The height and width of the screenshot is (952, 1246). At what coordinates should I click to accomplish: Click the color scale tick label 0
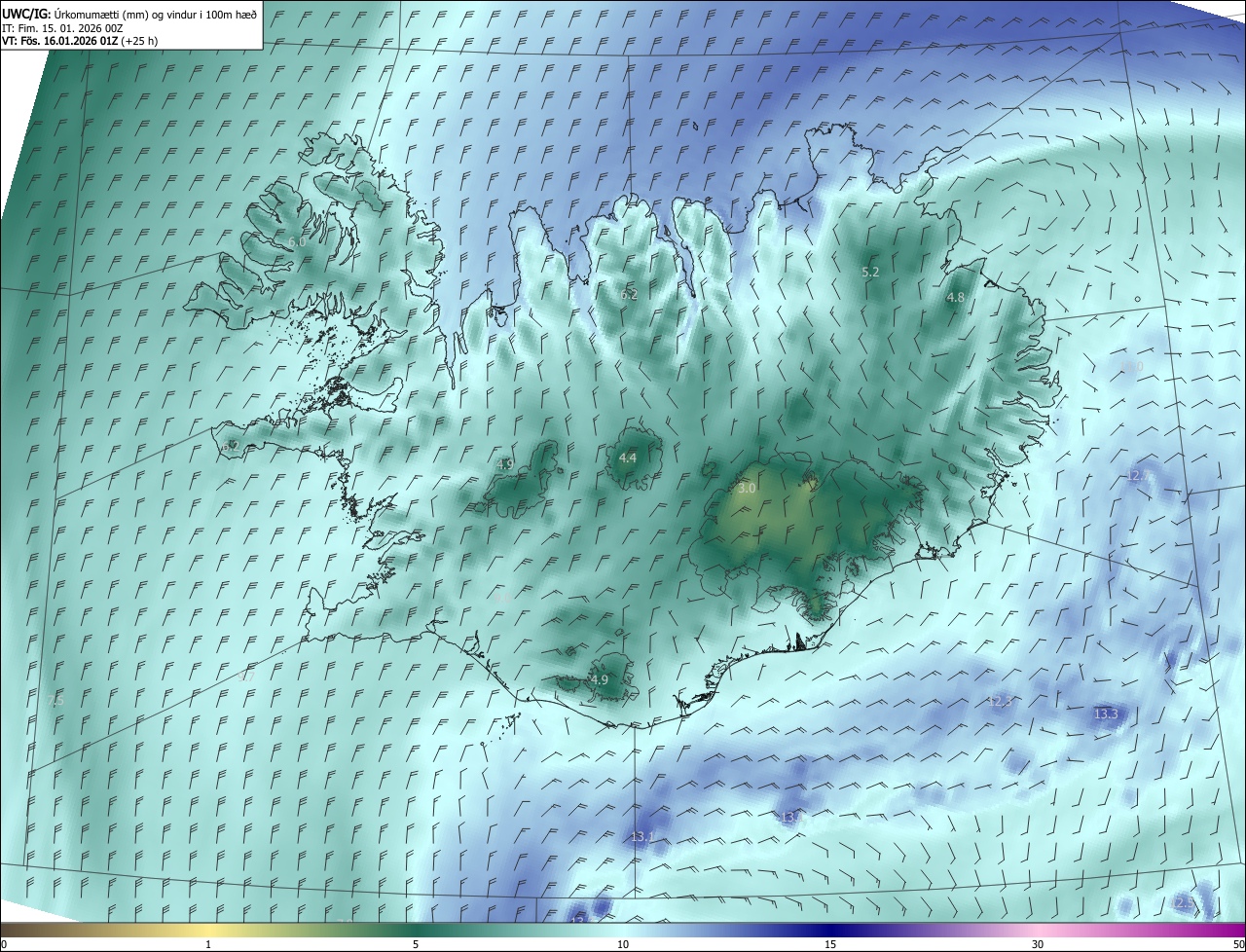pyautogui.click(x=4, y=944)
